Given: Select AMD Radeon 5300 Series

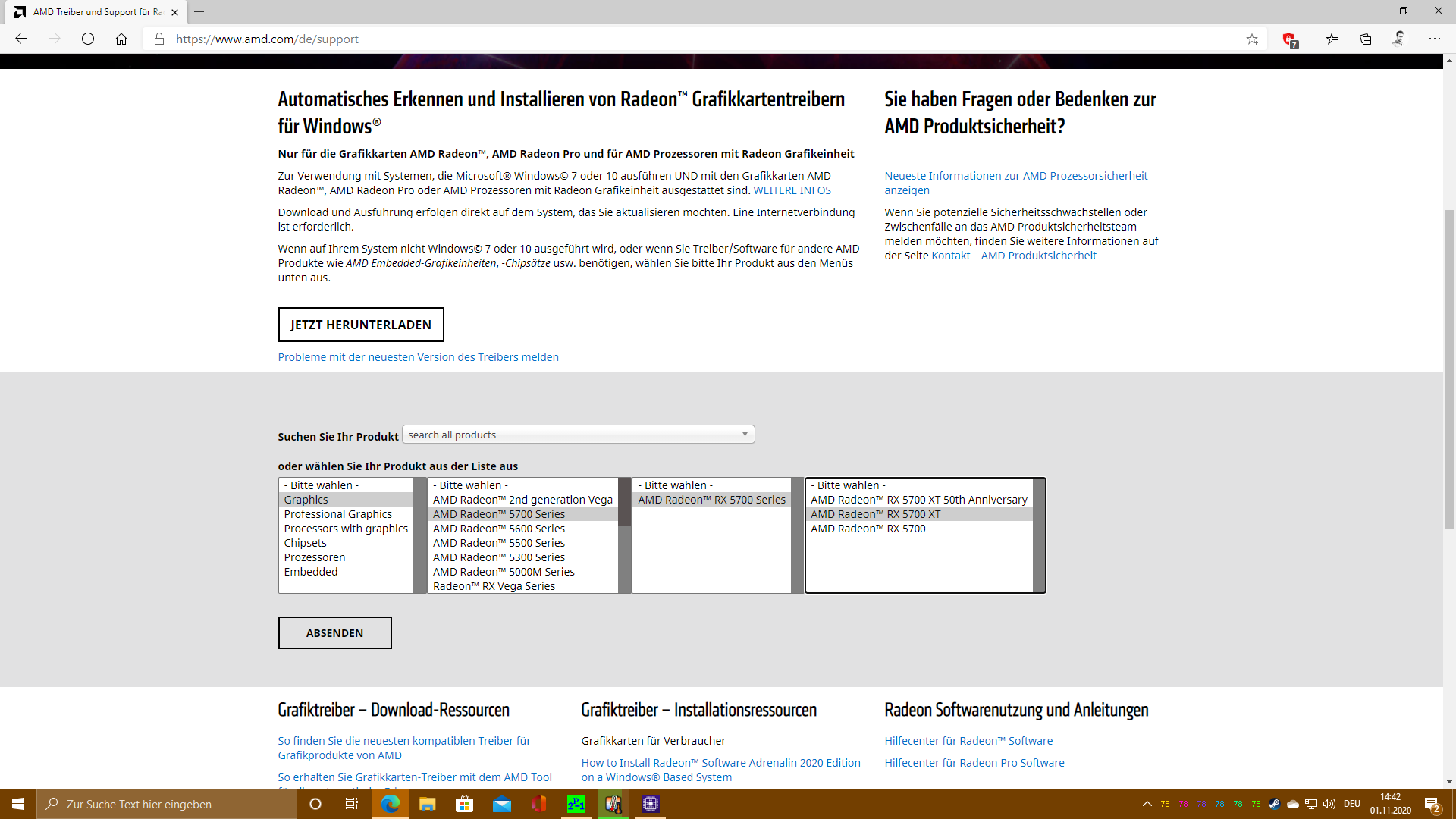Looking at the screenshot, I should tap(523, 557).
